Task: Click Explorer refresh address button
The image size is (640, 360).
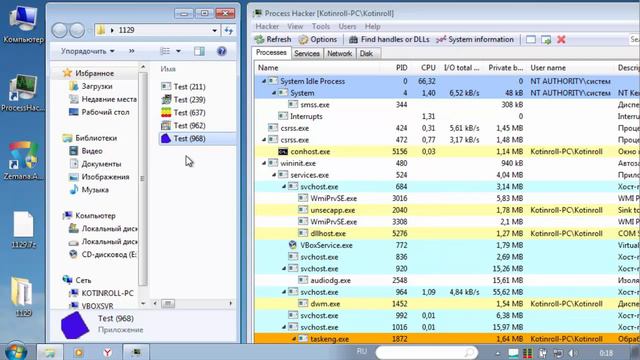Action: [x=229, y=30]
